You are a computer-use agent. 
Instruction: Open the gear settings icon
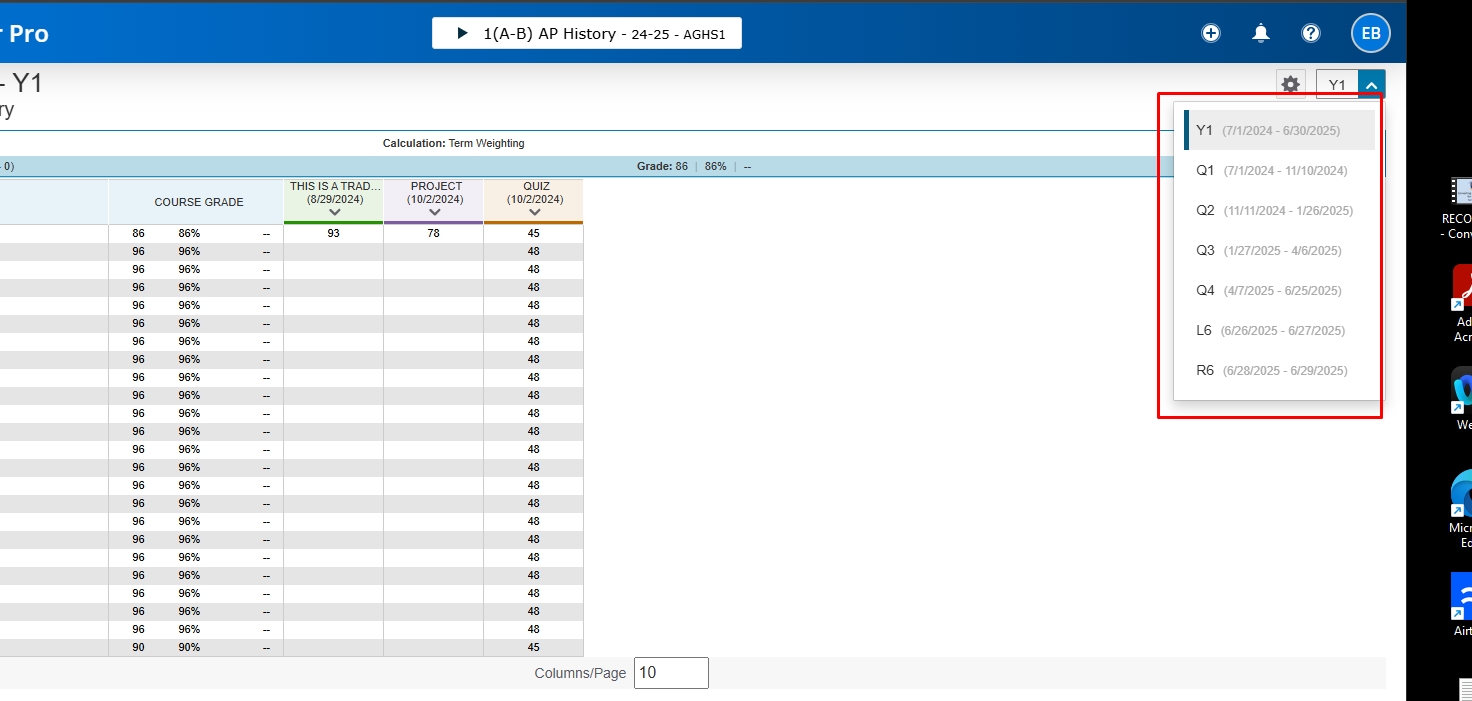(x=1291, y=85)
